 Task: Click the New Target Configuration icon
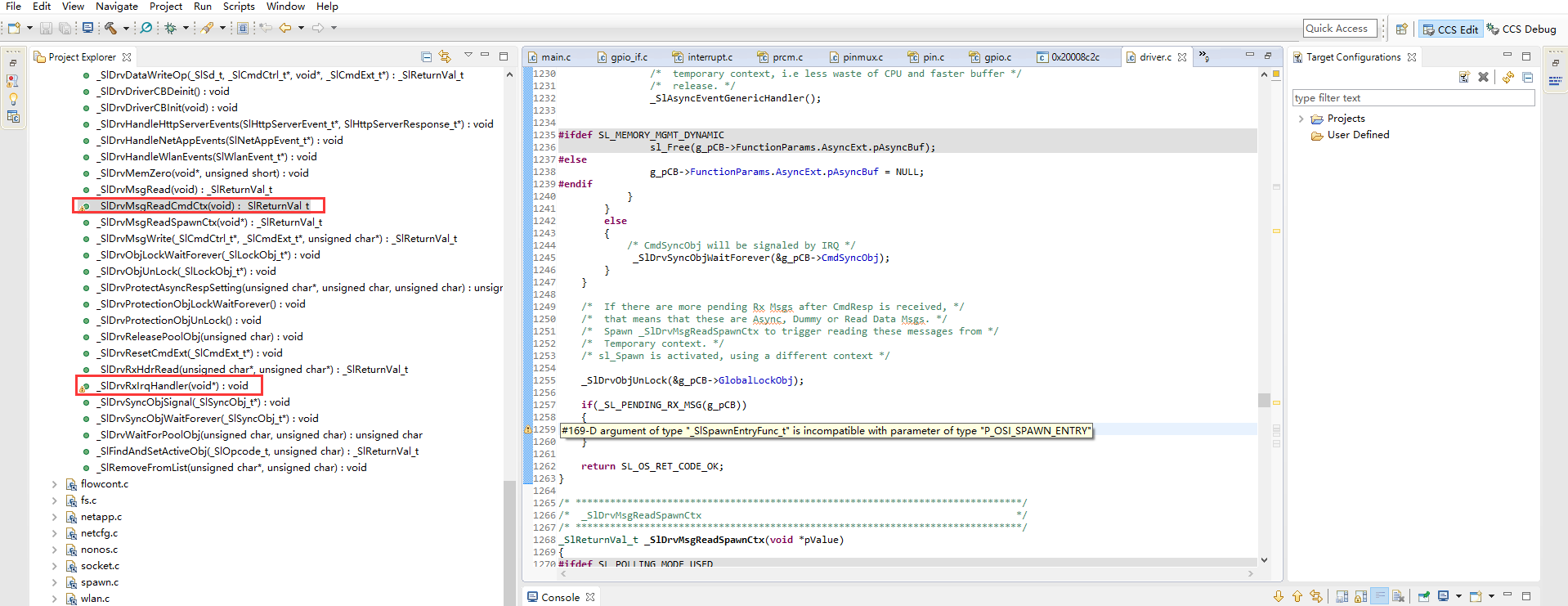(x=1464, y=77)
